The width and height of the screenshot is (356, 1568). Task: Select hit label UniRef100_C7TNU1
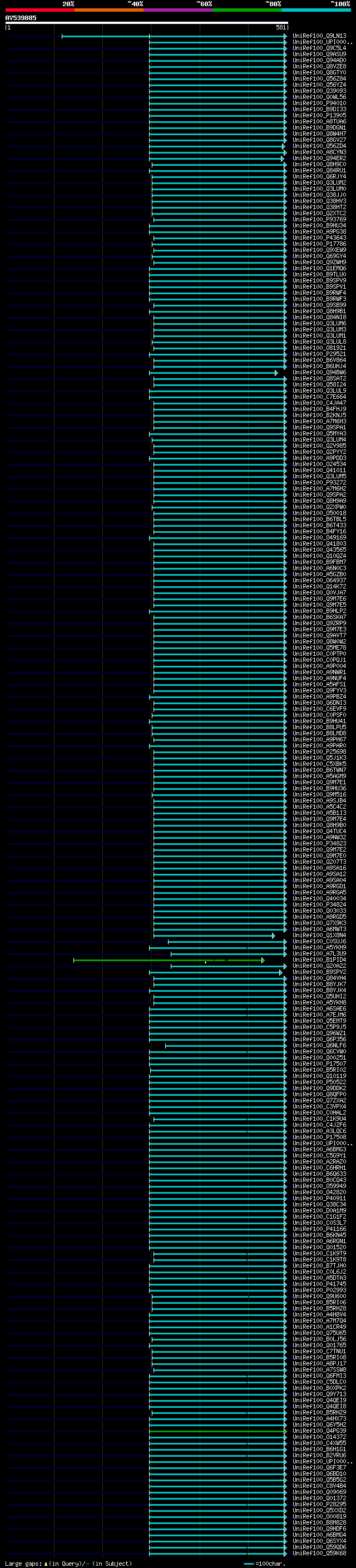[x=319, y=1351]
